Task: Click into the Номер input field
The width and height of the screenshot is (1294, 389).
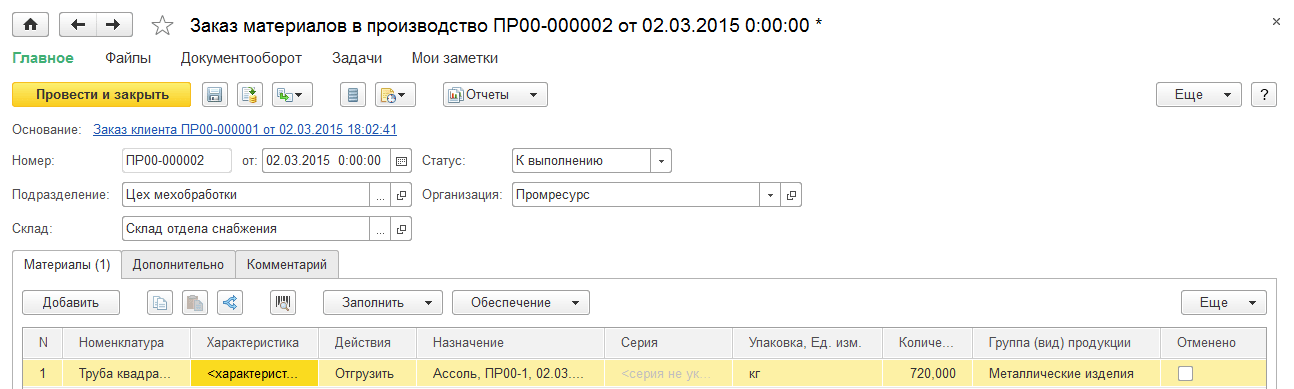Action: pos(176,161)
